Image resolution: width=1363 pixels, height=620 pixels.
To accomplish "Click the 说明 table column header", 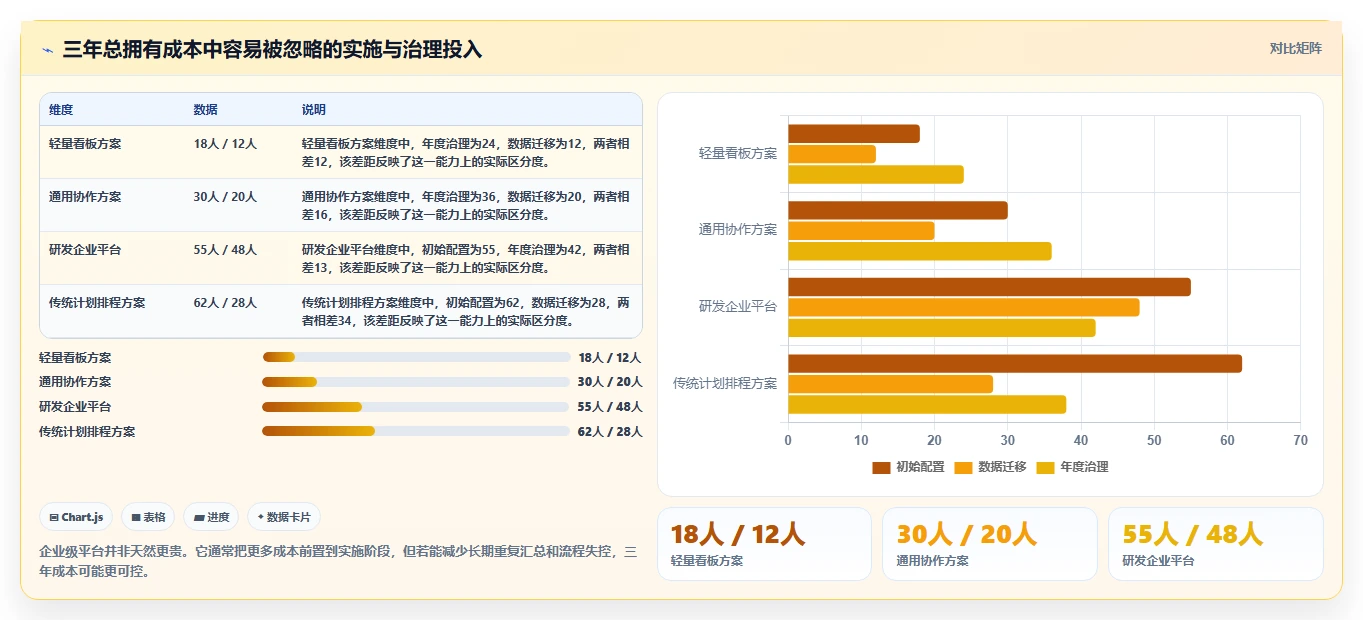I will 314,110.
